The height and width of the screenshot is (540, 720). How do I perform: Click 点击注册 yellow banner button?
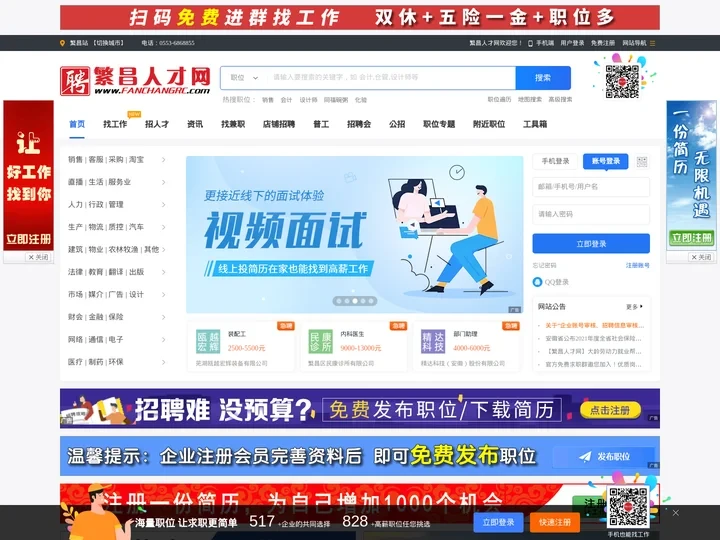(x=610, y=410)
